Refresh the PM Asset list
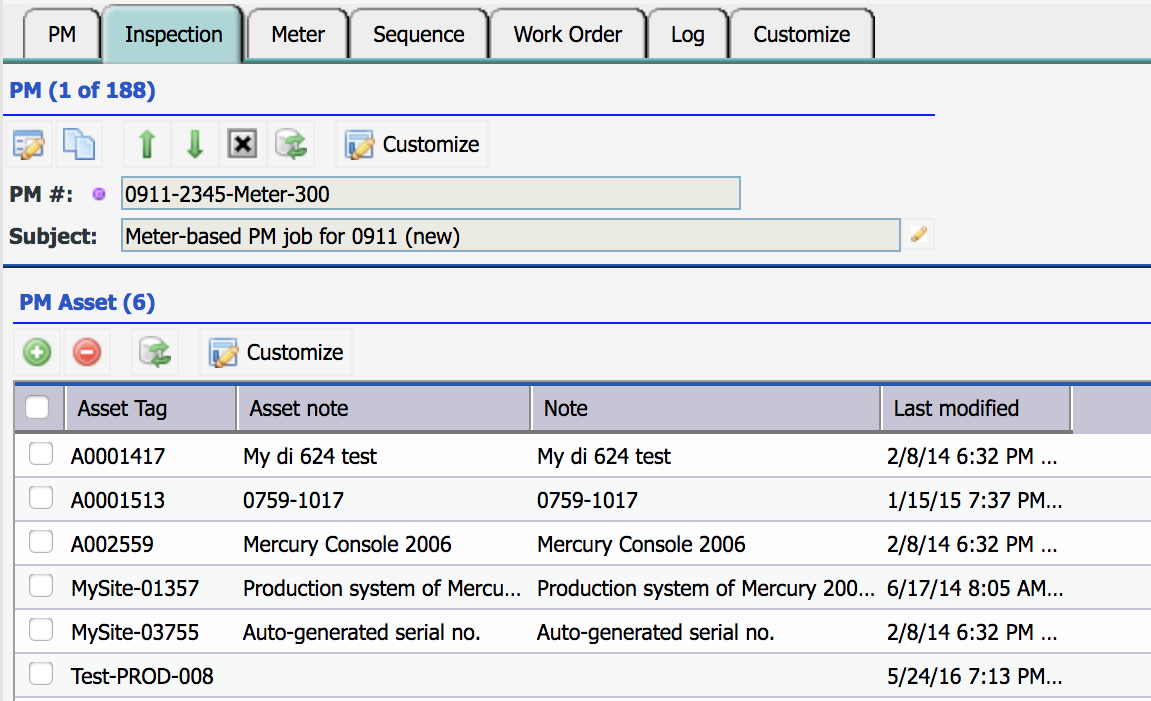This screenshot has width=1151, height=701. (x=155, y=352)
